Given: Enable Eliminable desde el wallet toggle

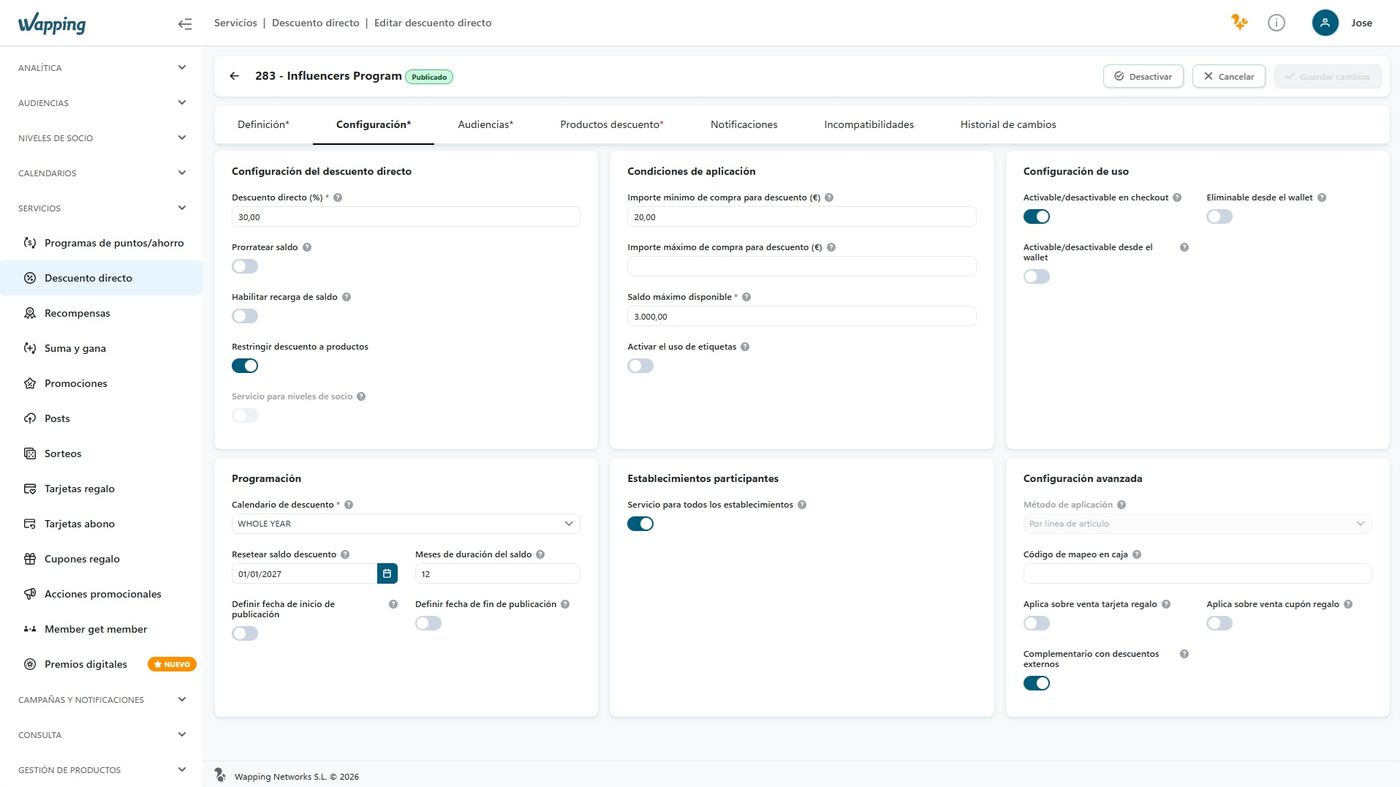Looking at the screenshot, I should click(1220, 216).
